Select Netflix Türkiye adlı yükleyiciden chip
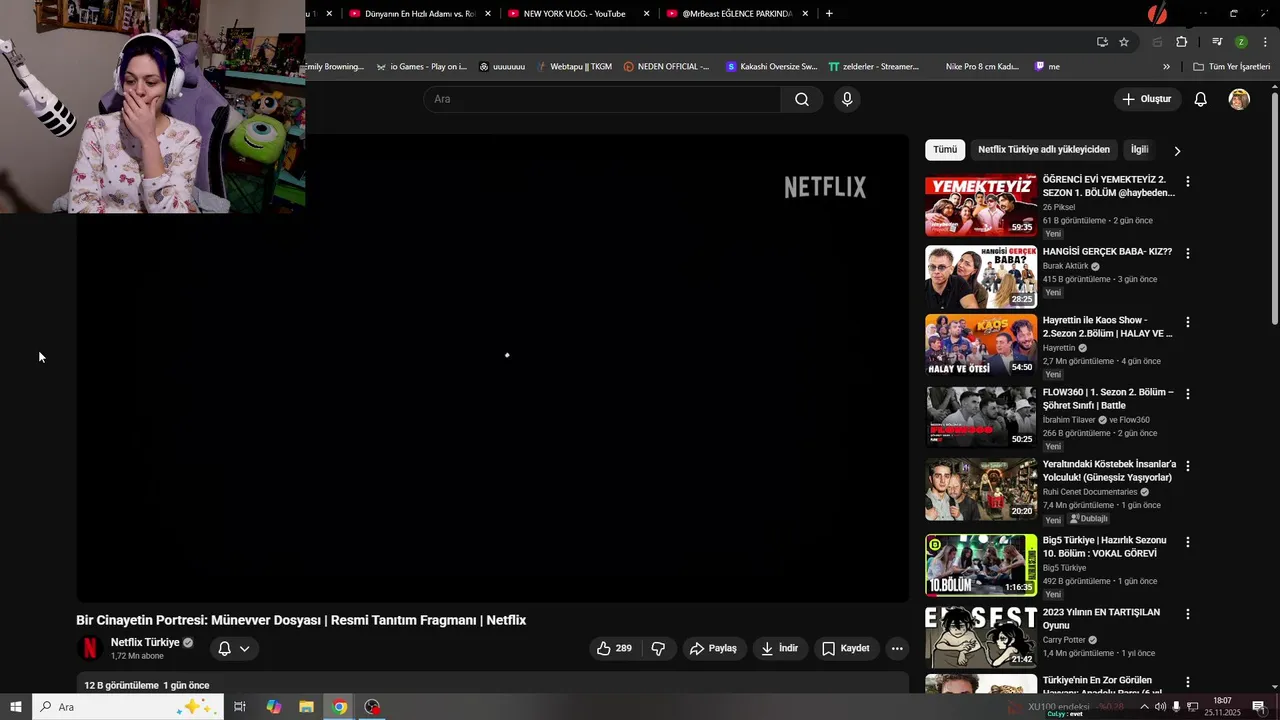Viewport: 1280px width, 720px height. coord(1044,149)
